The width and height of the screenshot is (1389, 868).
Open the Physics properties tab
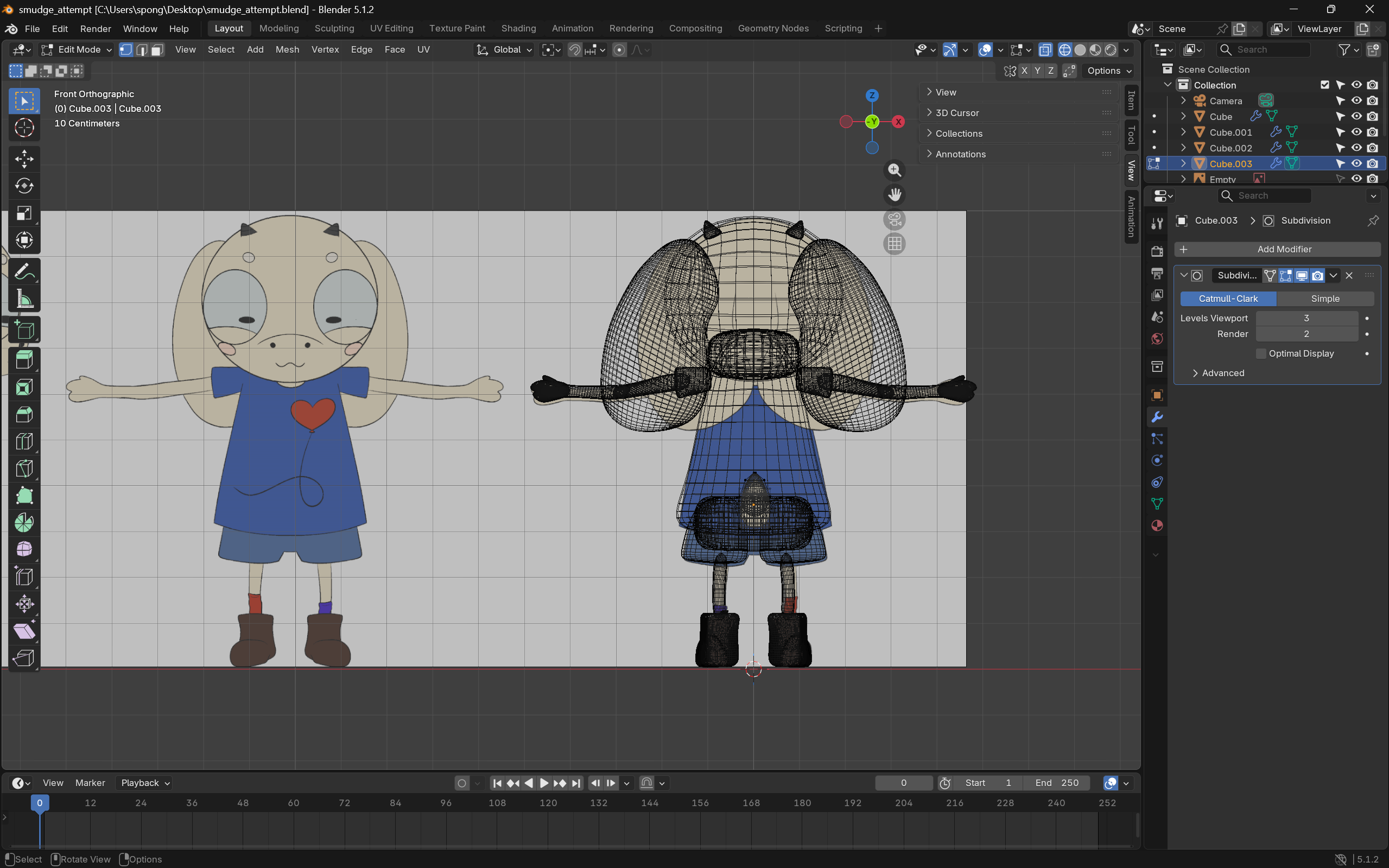coord(1157,460)
